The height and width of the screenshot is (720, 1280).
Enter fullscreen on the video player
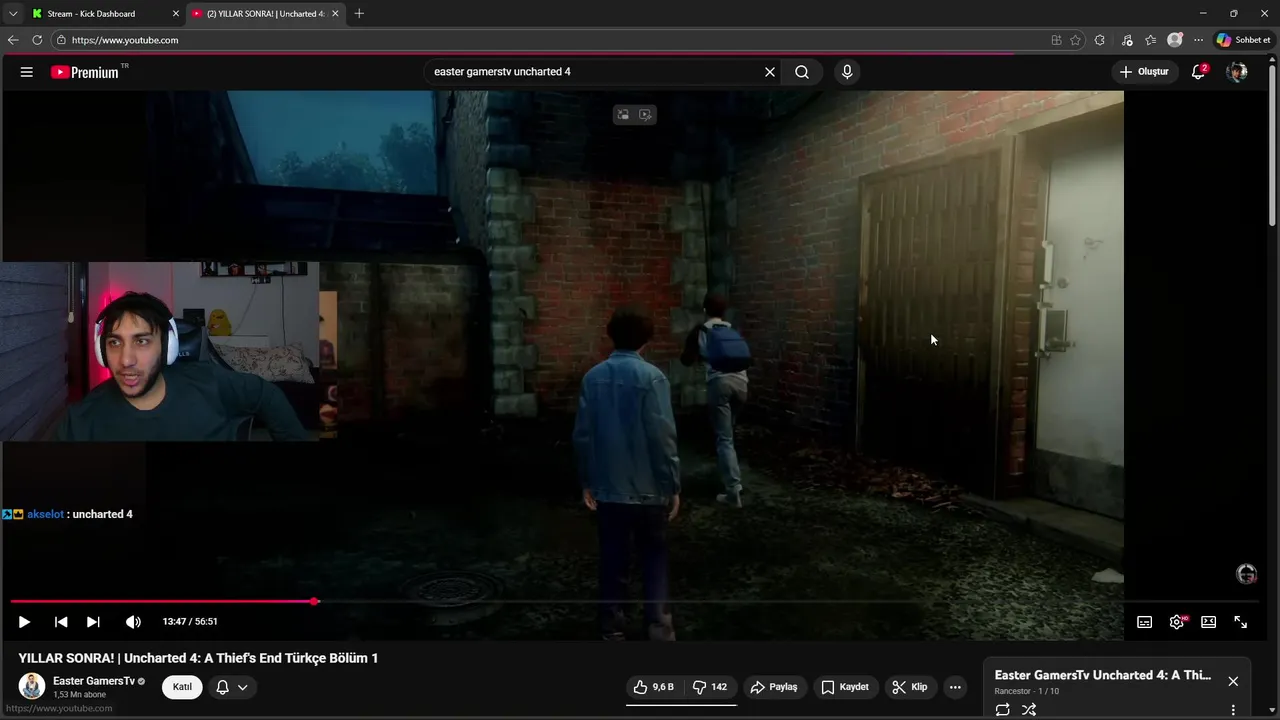click(1240, 622)
